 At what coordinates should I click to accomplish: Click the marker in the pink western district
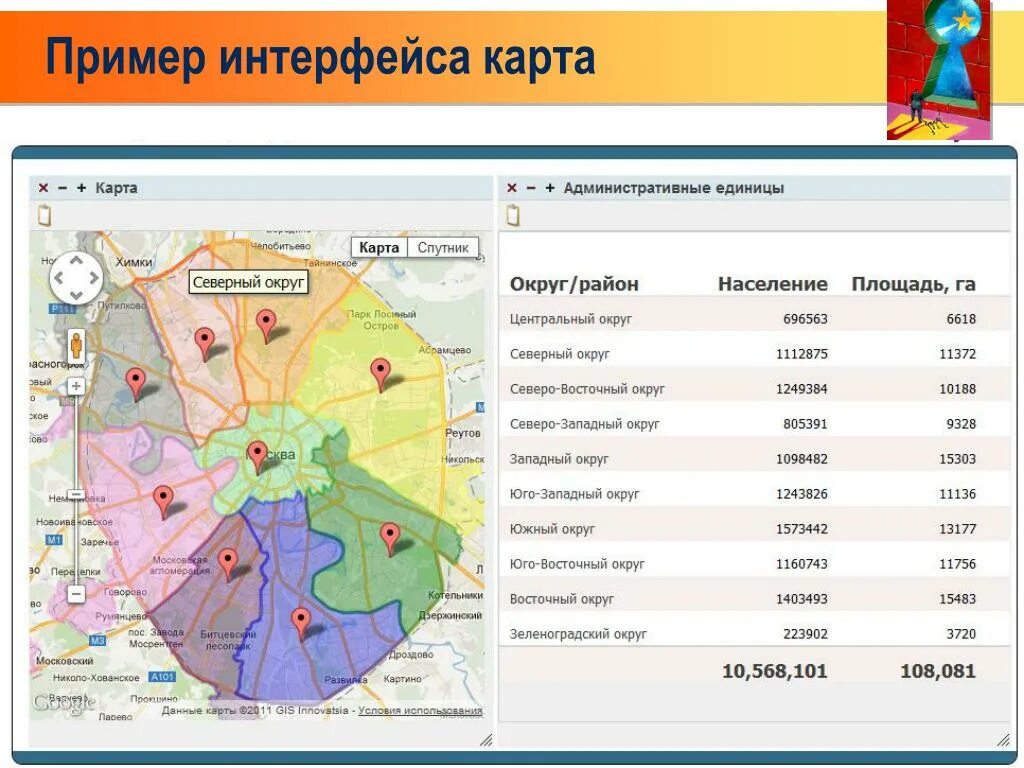pos(163,502)
